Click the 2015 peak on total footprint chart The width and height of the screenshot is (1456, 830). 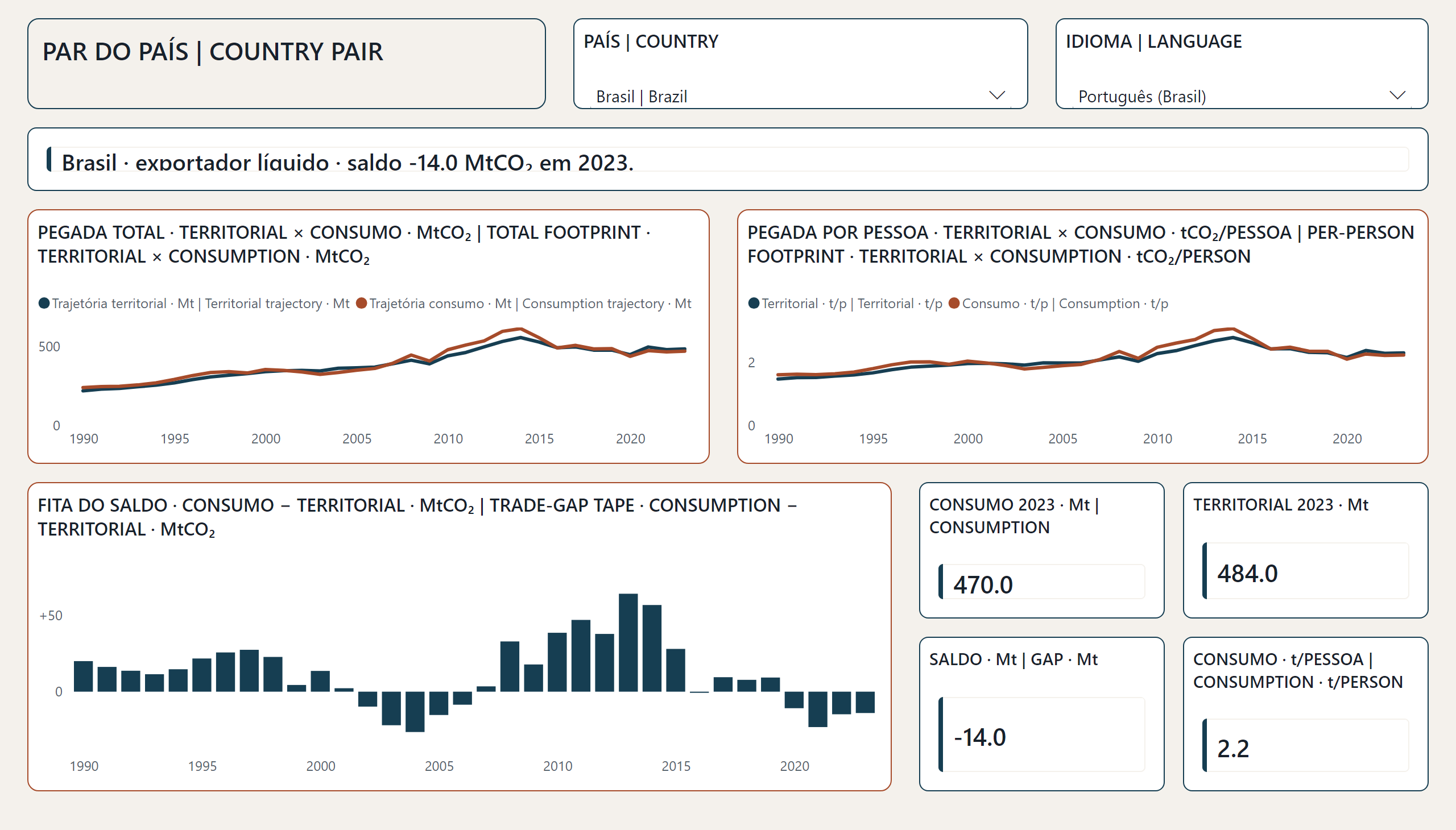520,329
